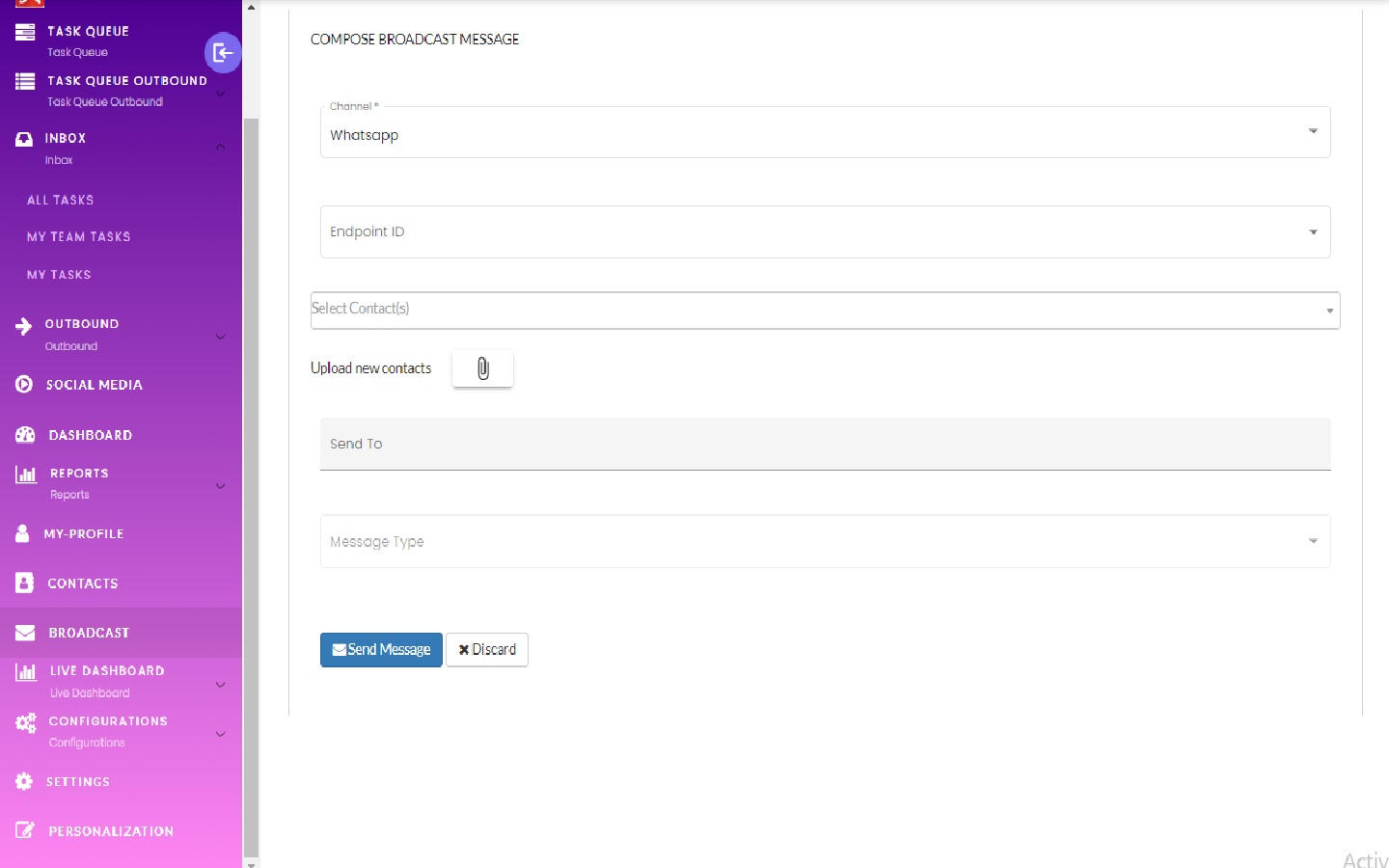Collapse sidebar using the purple arrow icon

223,53
